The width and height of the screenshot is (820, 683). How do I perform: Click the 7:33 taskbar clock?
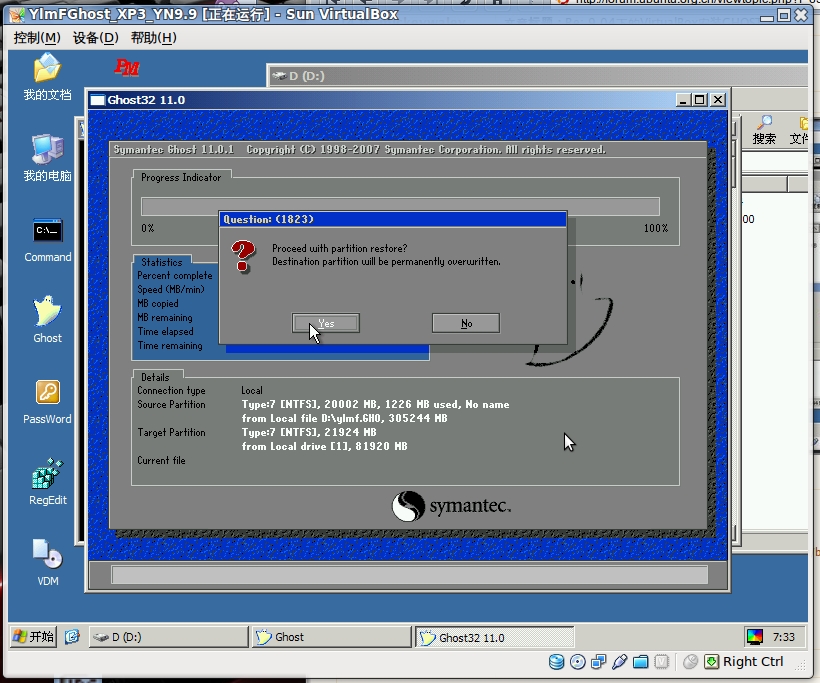pos(783,637)
